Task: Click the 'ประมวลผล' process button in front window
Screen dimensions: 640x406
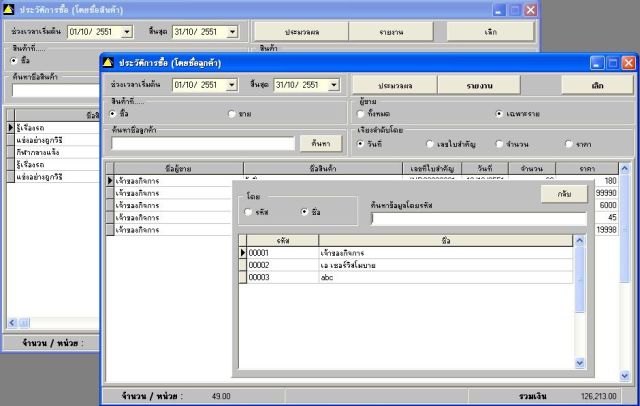Action: click(395, 86)
